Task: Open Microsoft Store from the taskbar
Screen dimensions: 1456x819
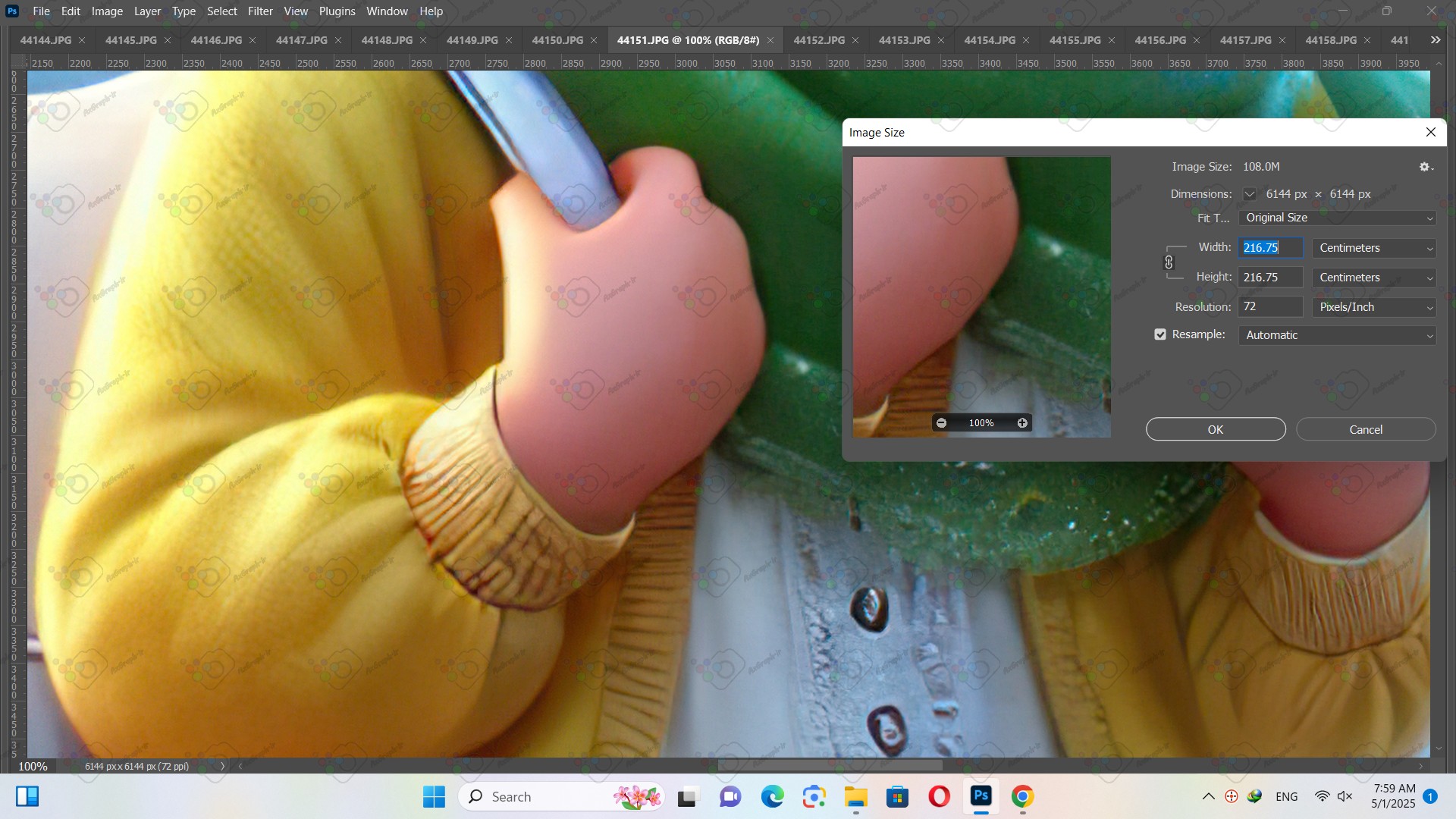Action: [897, 796]
